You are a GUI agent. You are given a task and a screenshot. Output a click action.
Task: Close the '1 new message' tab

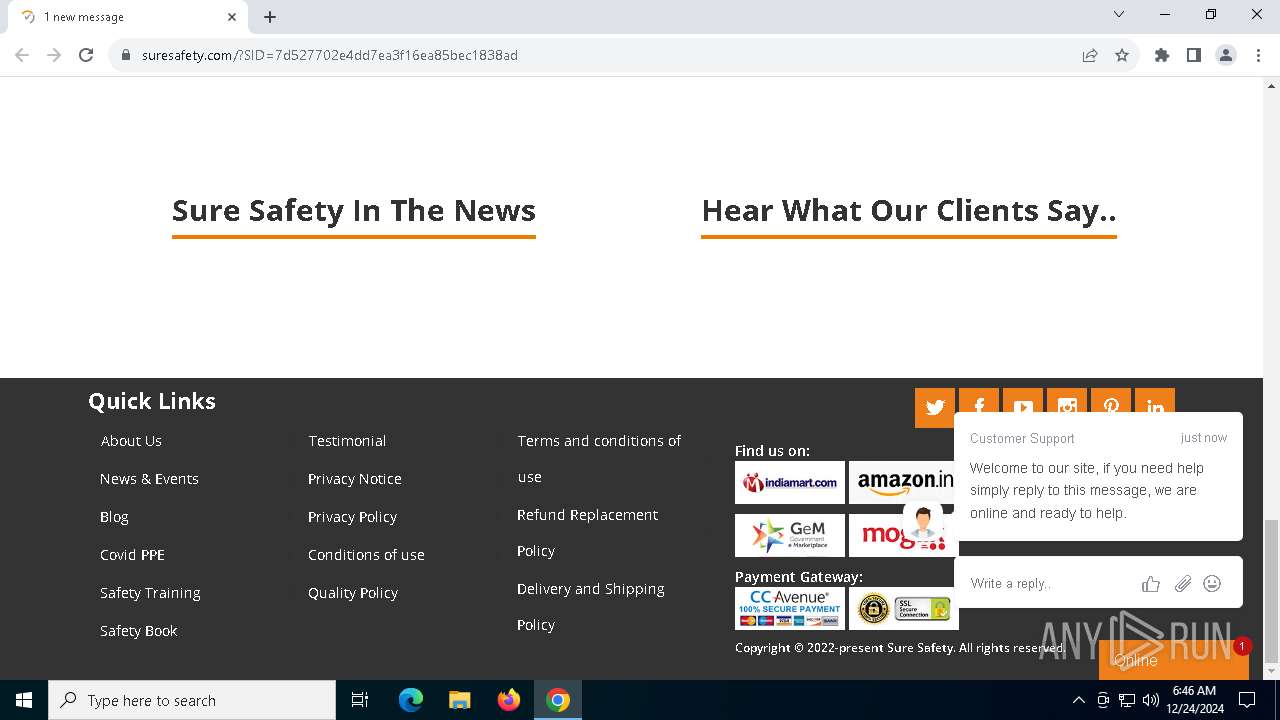232,17
